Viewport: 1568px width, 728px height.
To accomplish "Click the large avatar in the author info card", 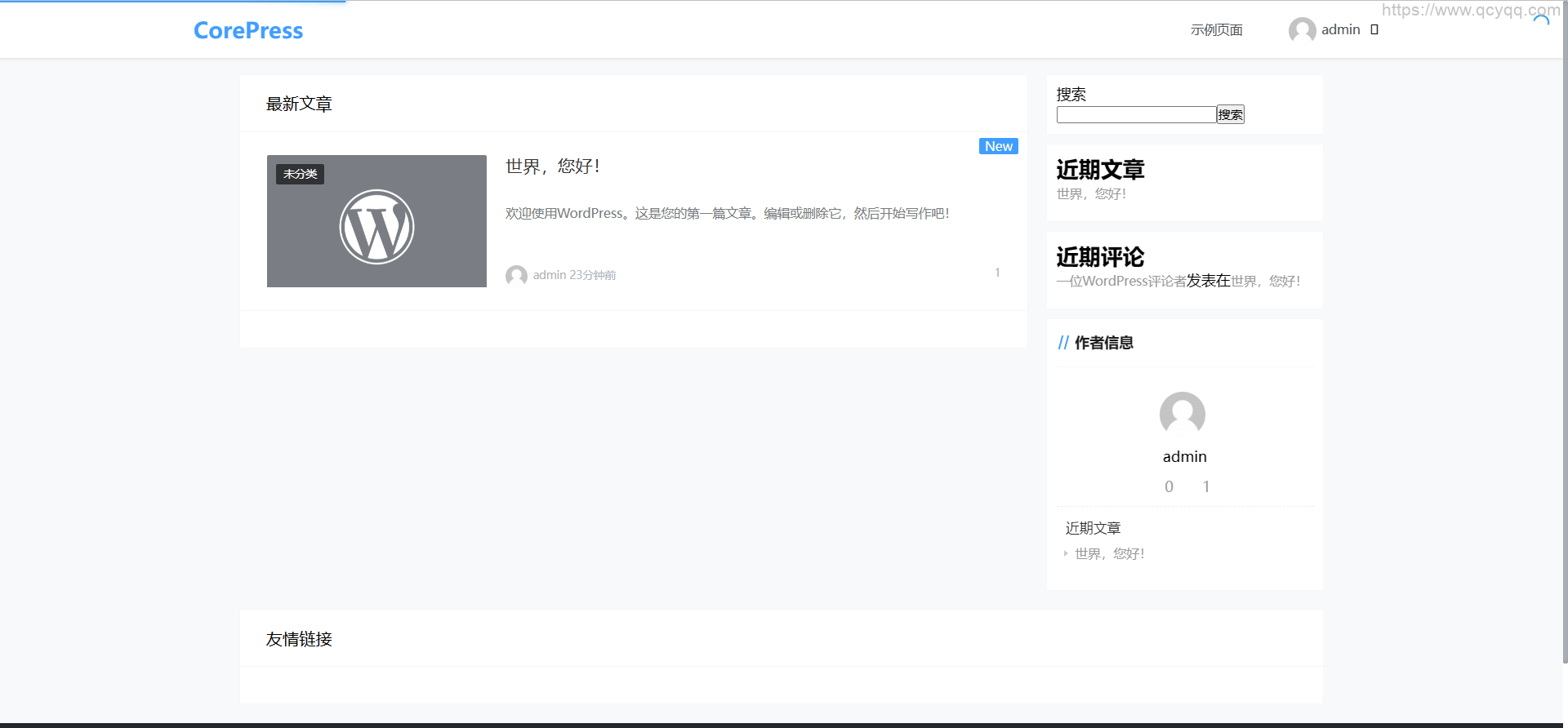I will [x=1182, y=414].
